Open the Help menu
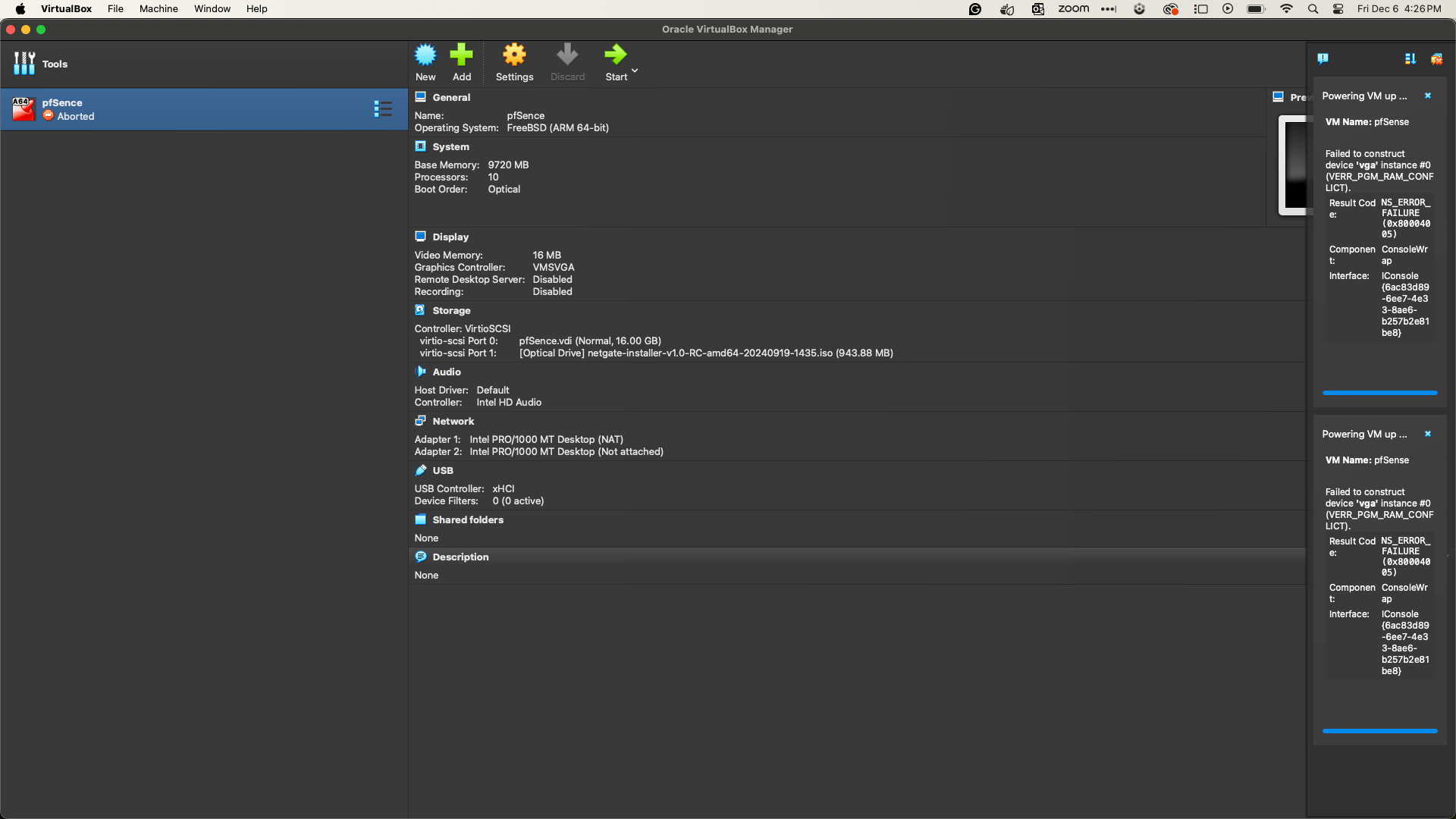This screenshot has height=819, width=1456. tap(256, 8)
